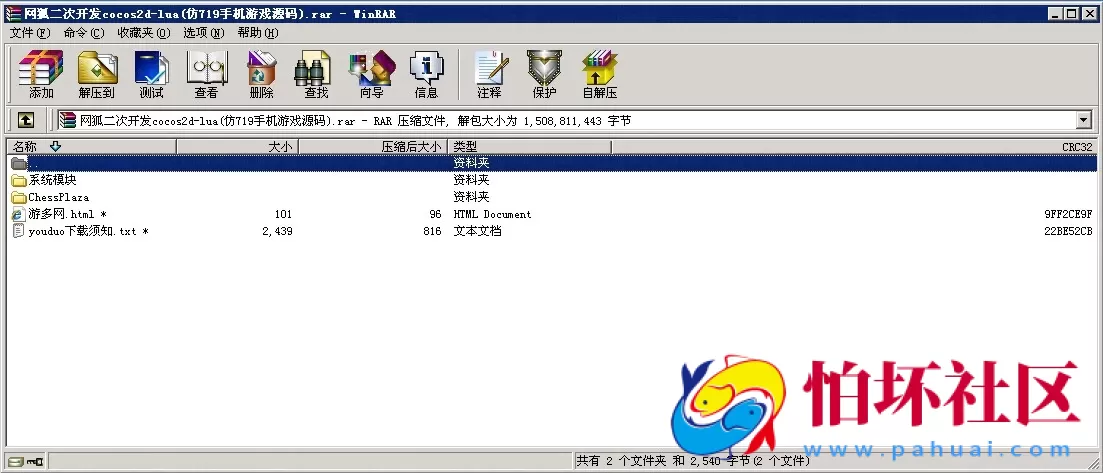Click the size value 2,439
The height and width of the screenshot is (473, 1103).
277,231
